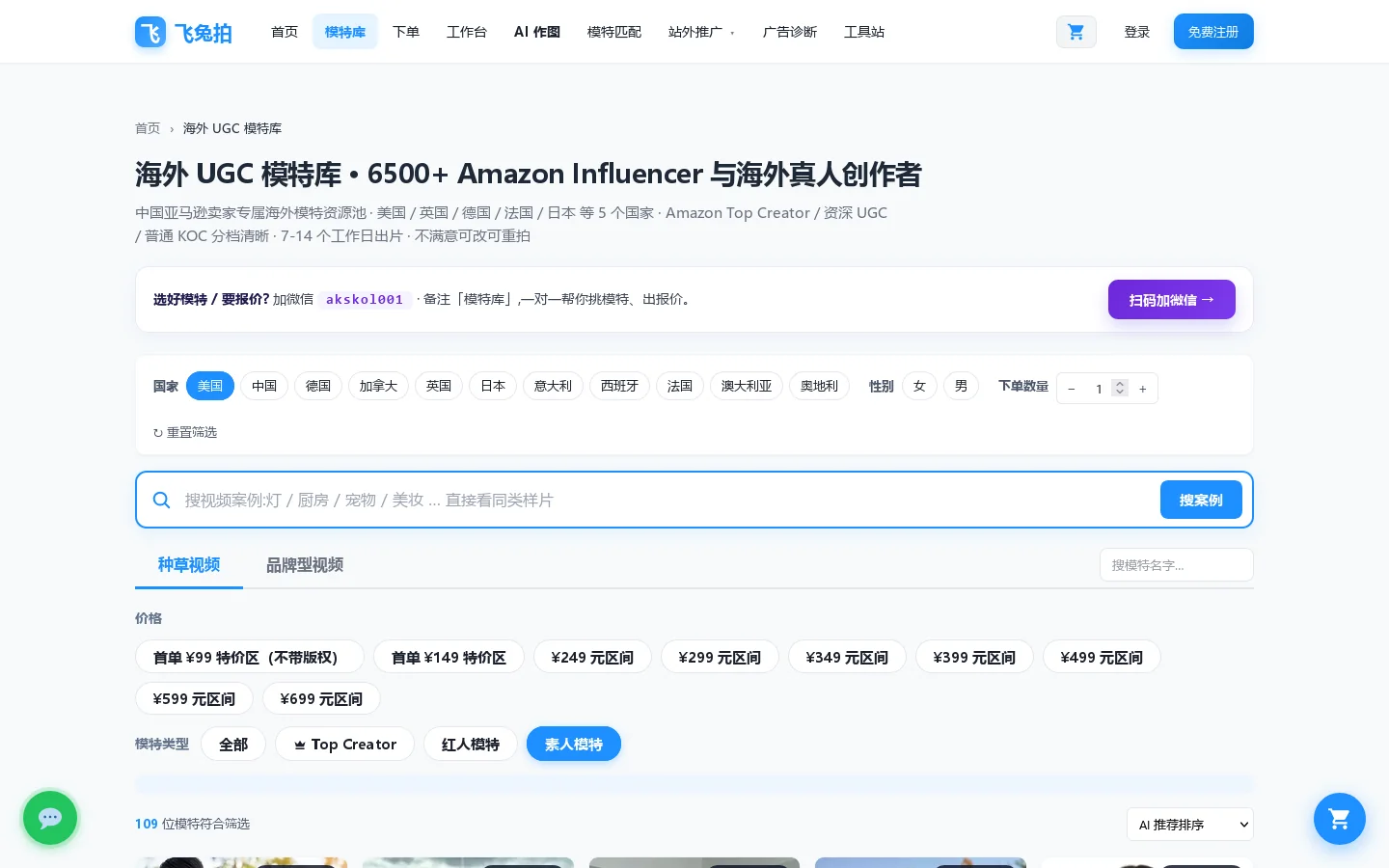The width and height of the screenshot is (1389, 868).
Task: Focus the 搜模特名字 input field
Action: click(x=1177, y=565)
